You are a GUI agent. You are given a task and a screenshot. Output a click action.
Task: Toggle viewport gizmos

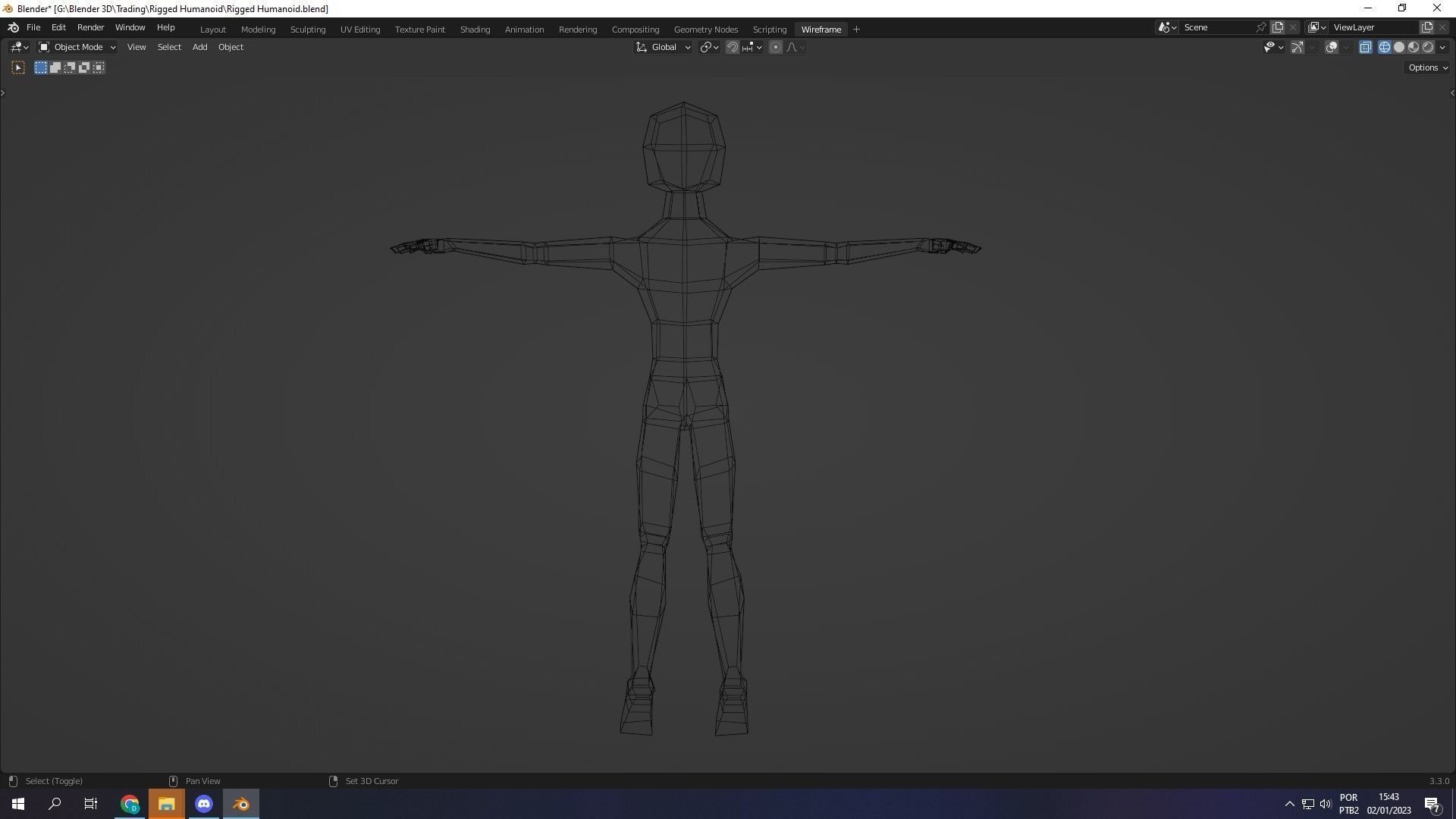(x=1298, y=47)
